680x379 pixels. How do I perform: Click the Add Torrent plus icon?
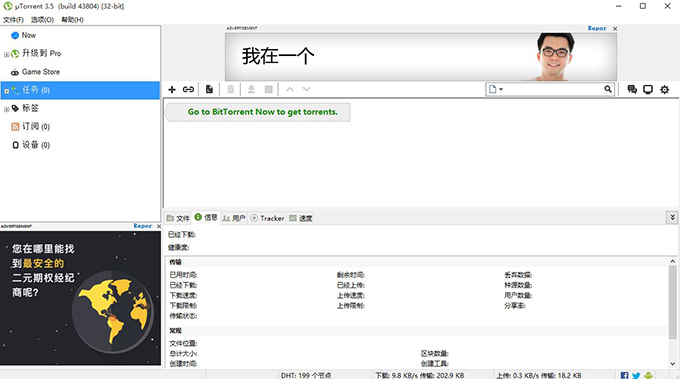click(172, 89)
